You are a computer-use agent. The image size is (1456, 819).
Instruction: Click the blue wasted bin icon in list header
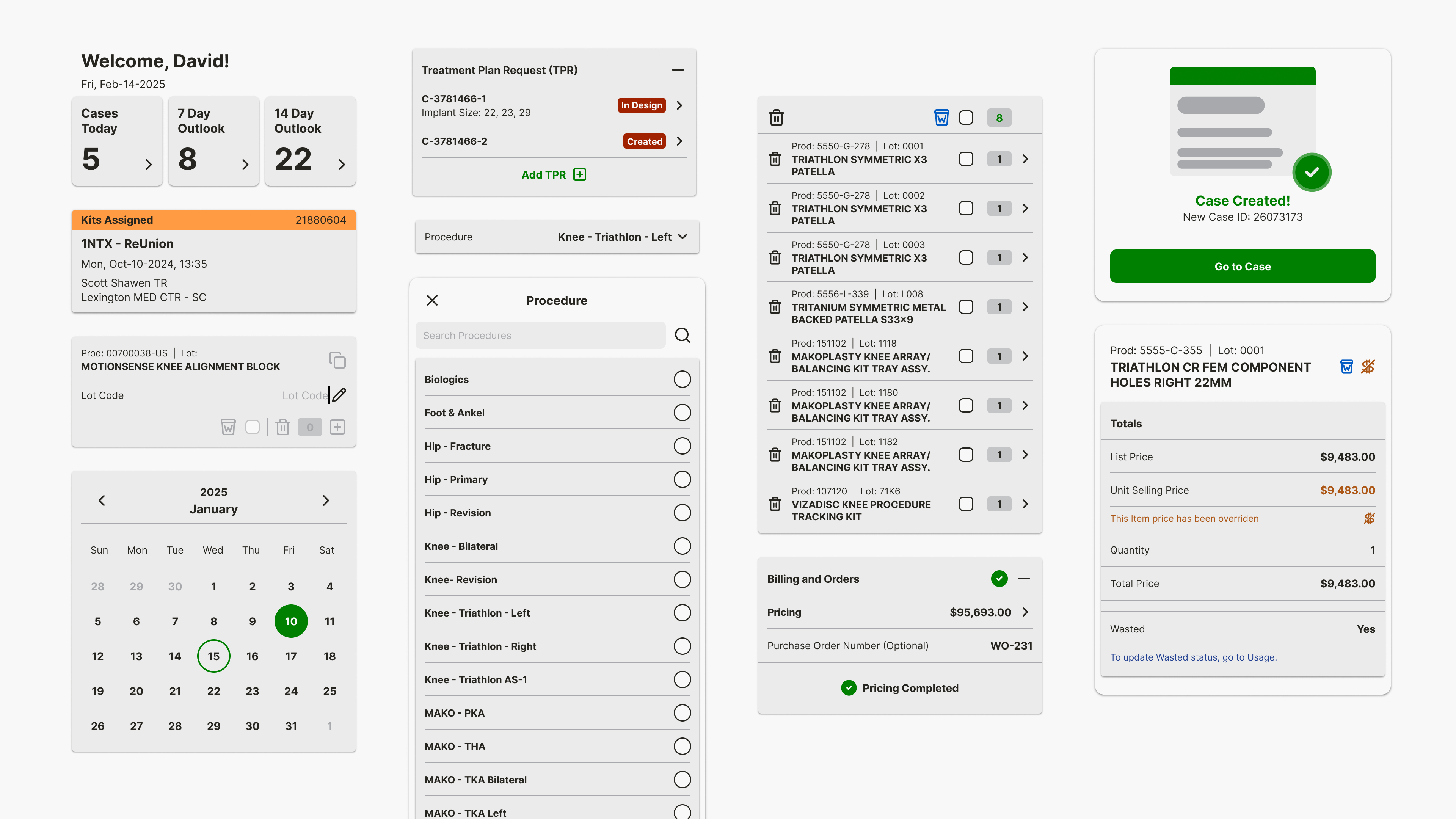pos(941,118)
